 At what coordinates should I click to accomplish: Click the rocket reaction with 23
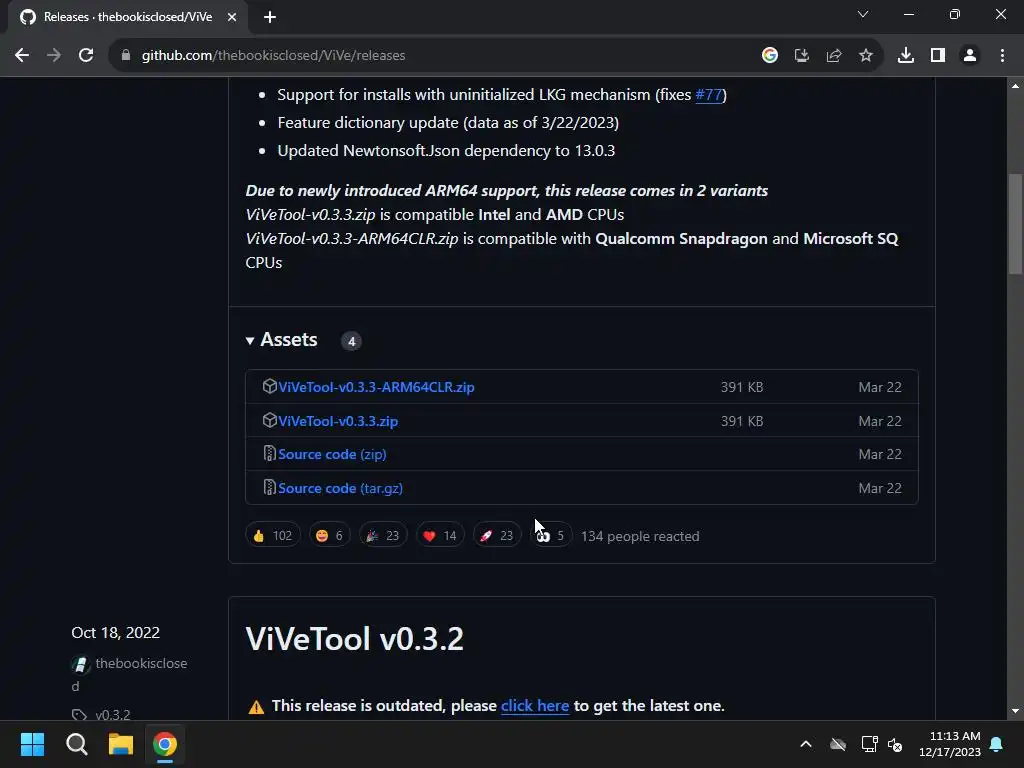496,536
